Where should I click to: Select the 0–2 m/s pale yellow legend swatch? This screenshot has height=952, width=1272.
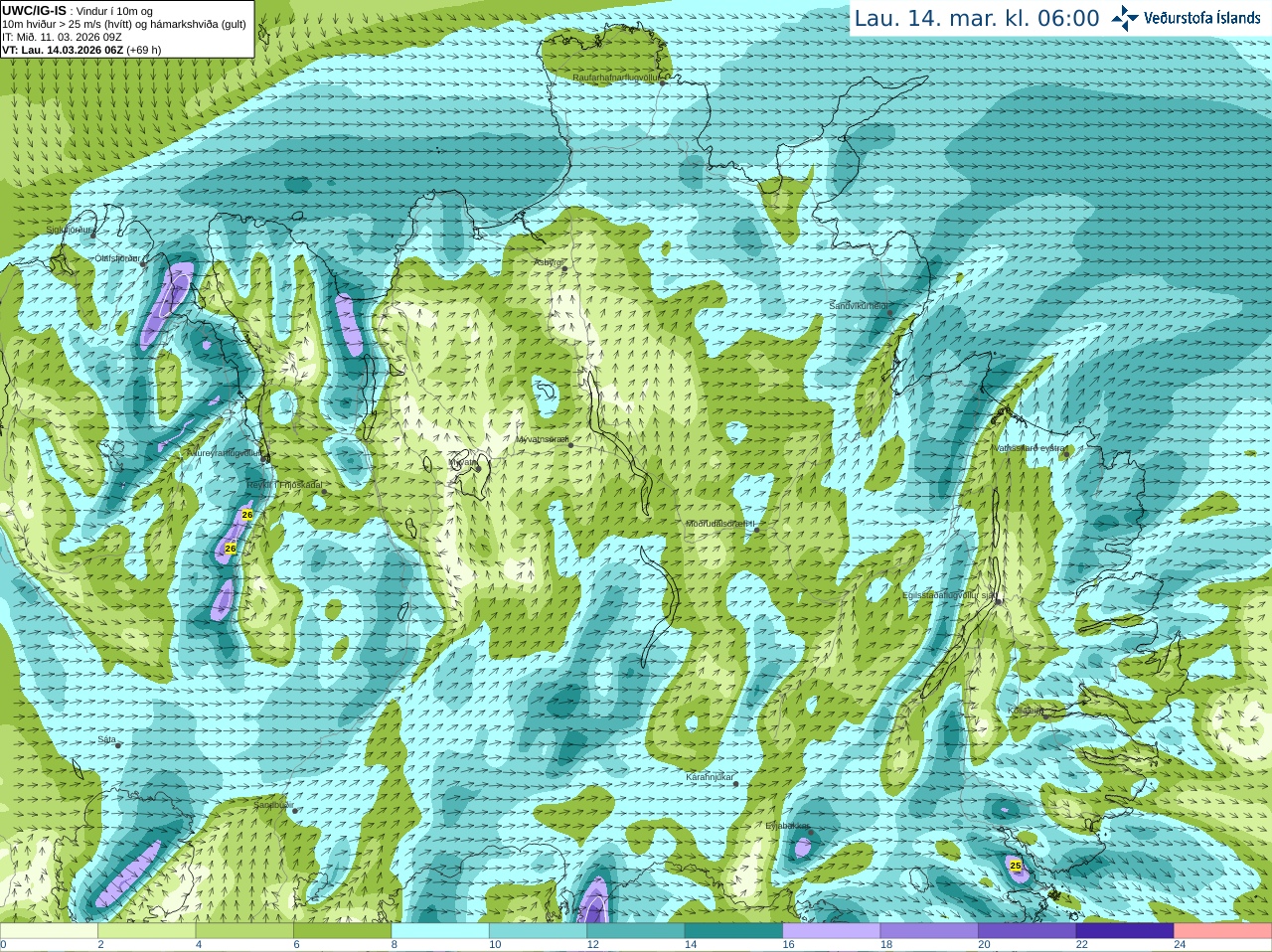pos(49,931)
